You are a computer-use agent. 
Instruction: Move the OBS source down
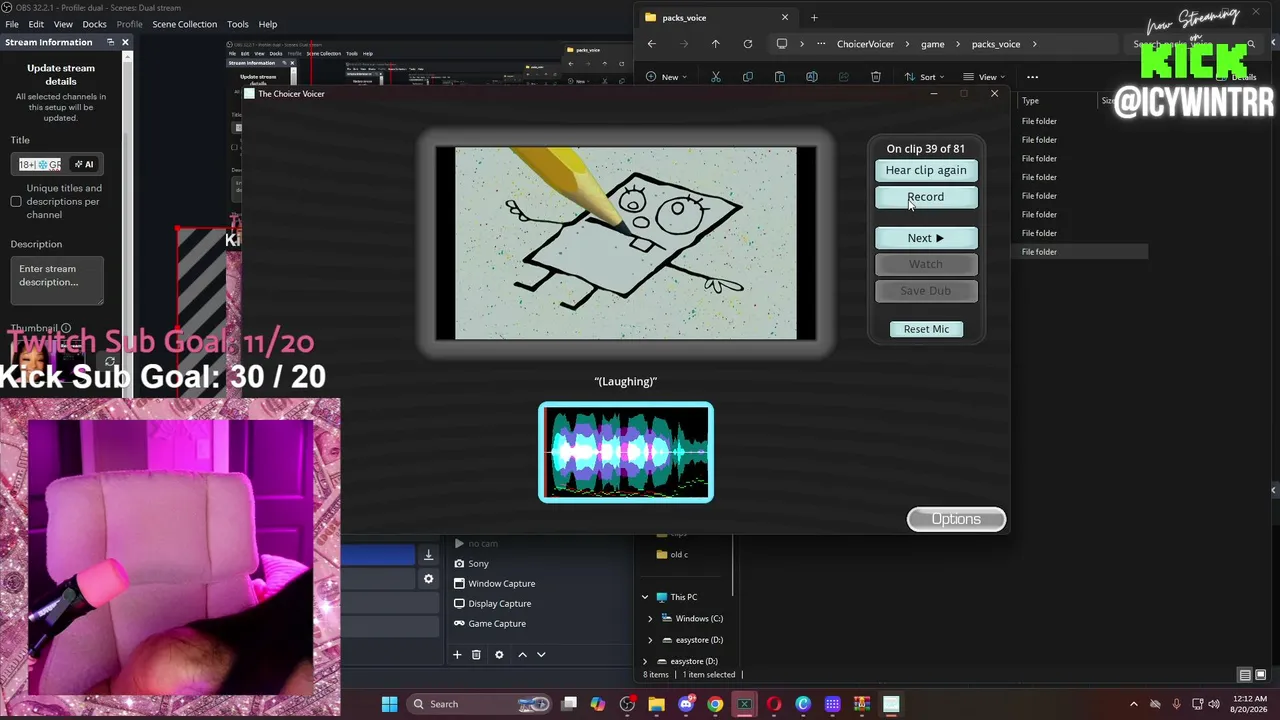[541, 655]
